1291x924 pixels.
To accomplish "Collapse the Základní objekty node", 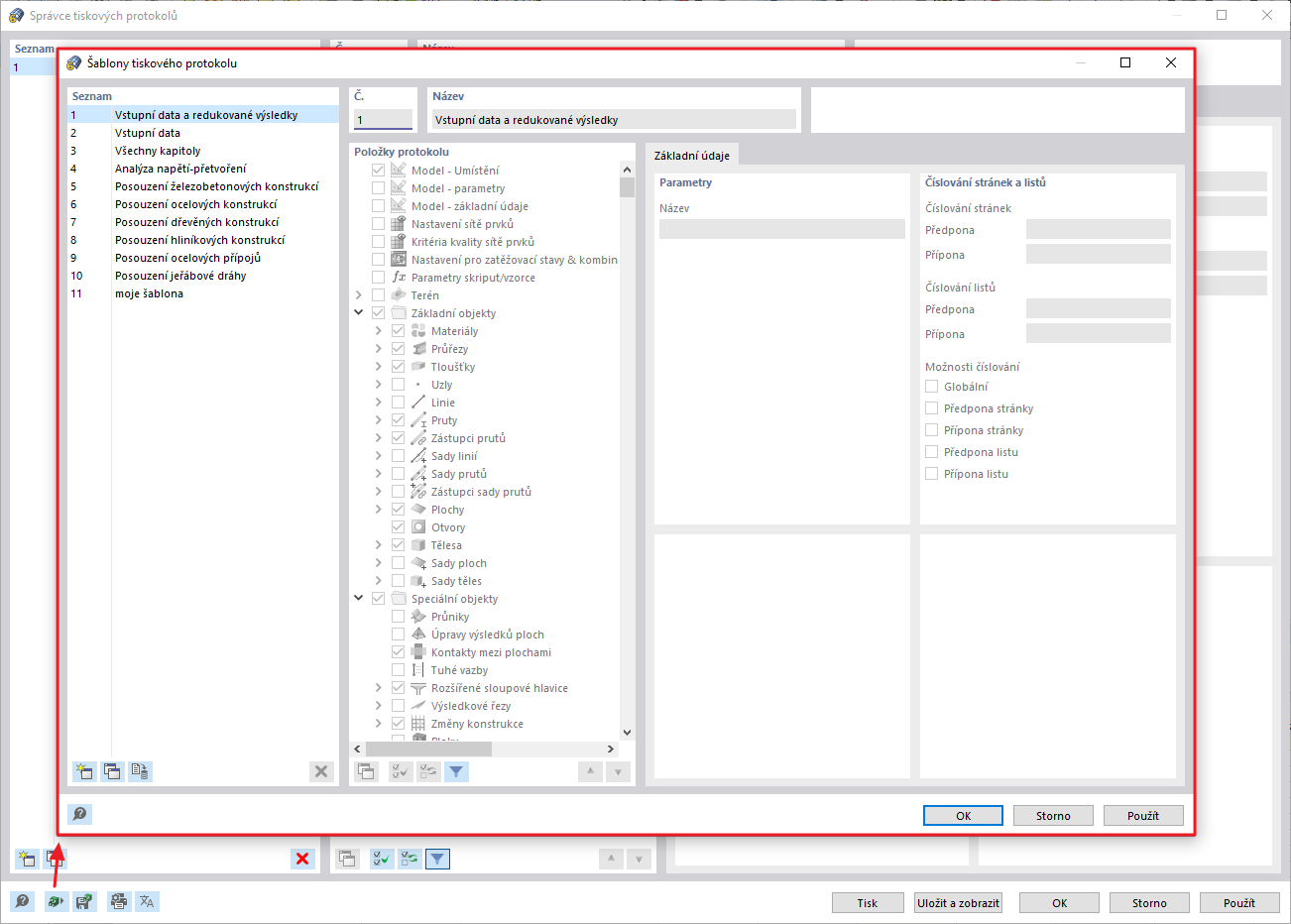I will click(x=359, y=311).
